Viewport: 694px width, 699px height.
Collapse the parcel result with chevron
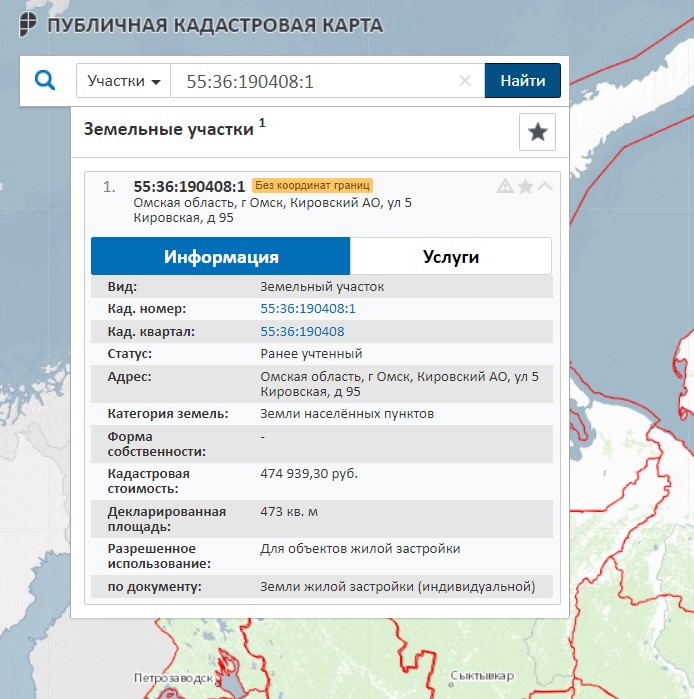point(545,186)
